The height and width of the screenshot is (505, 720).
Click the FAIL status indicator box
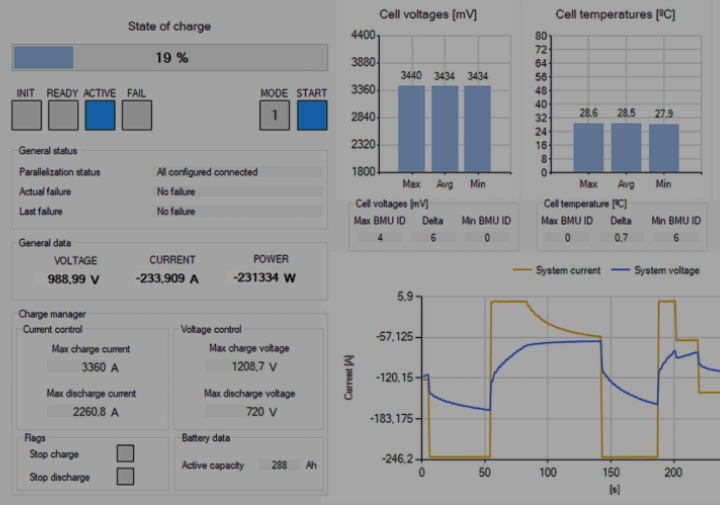tap(136, 116)
